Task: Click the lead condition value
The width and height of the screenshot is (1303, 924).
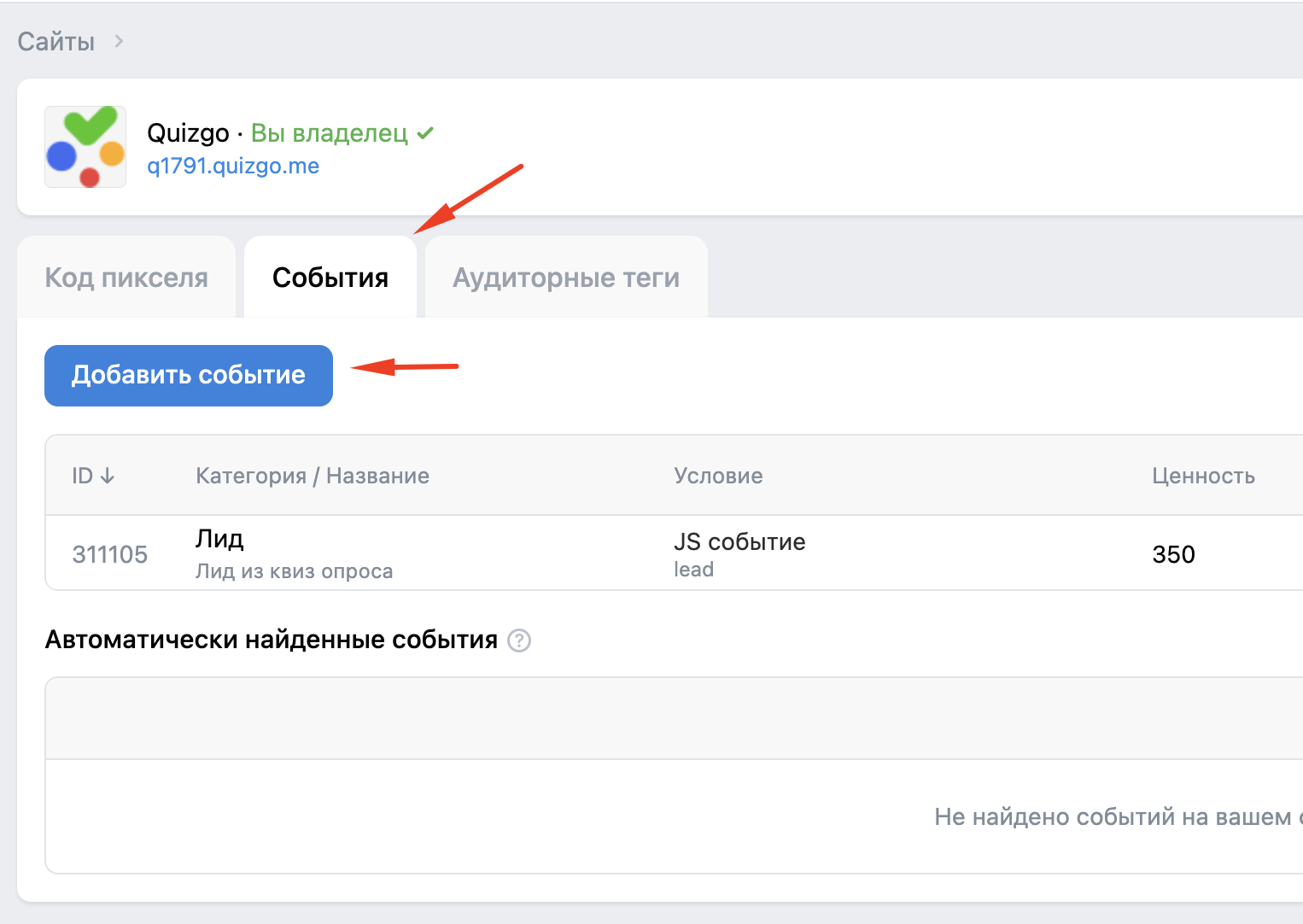Action: [693, 570]
